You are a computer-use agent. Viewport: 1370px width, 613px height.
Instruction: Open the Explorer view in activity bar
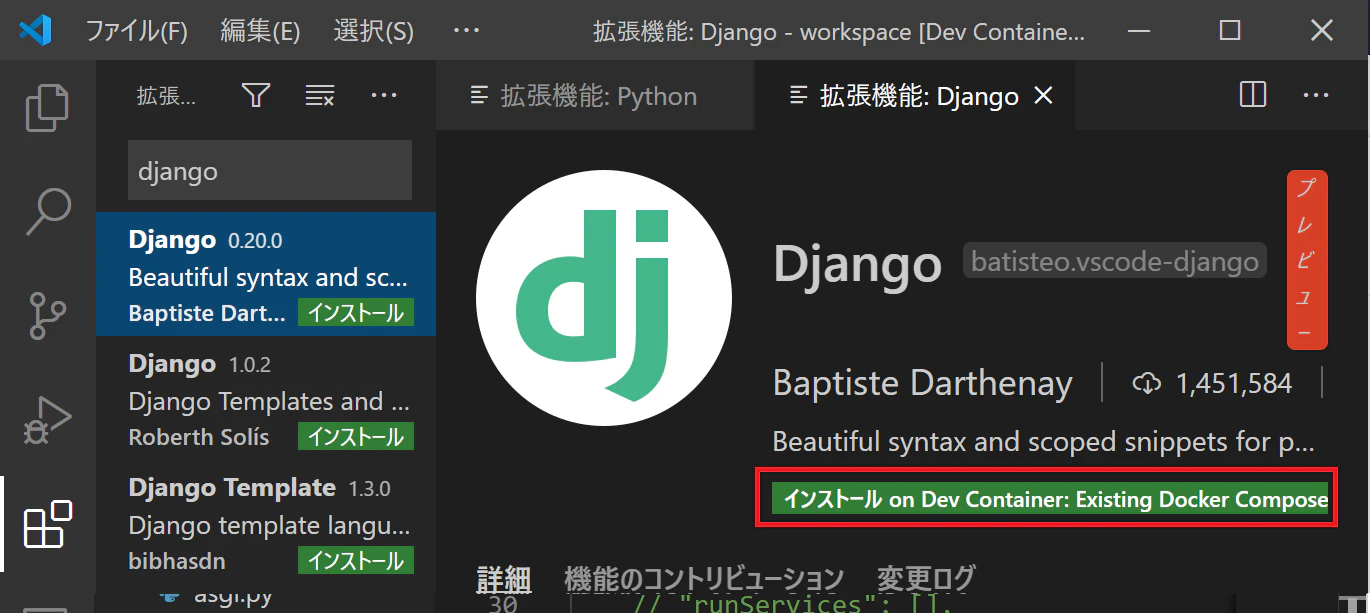click(47, 108)
